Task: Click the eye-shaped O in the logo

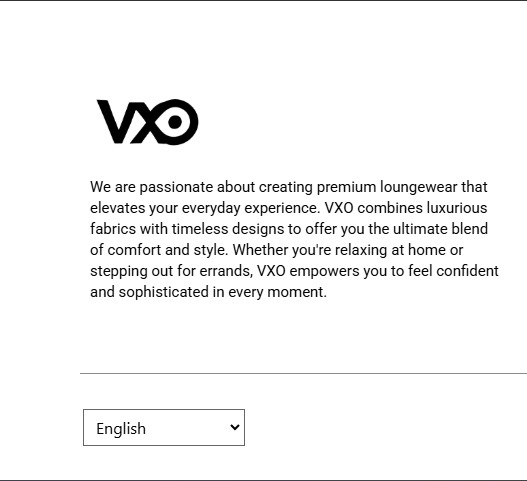Action: coord(175,122)
